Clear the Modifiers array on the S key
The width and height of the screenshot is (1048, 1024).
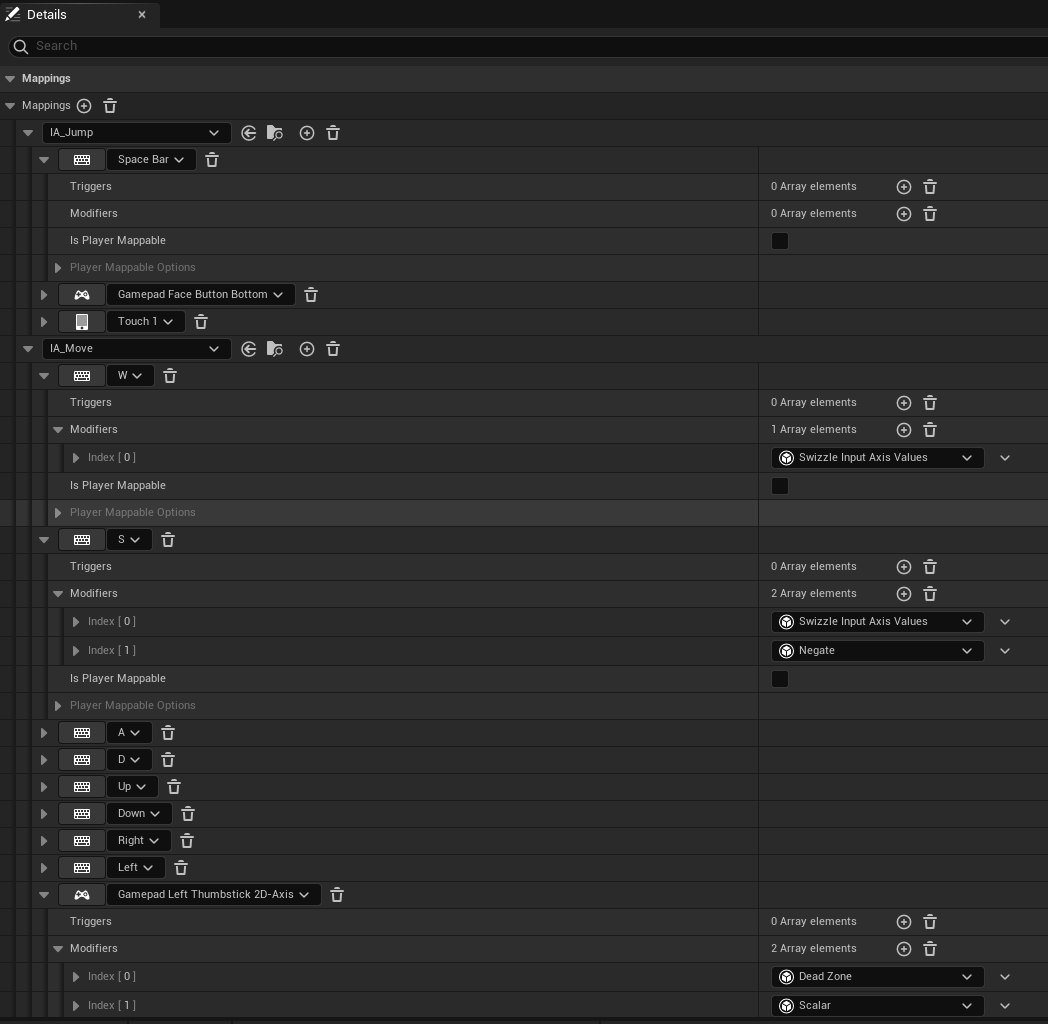[x=930, y=593]
